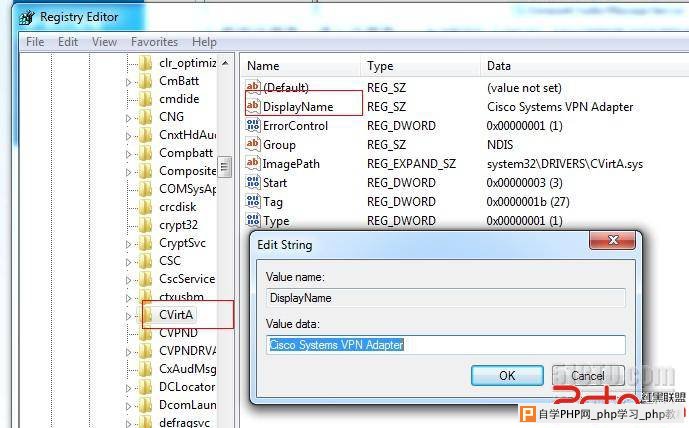Image resolution: width=689 pixels, height=428 pixels.
Task: Click the string icon beside Group
Action: (253, 145)
